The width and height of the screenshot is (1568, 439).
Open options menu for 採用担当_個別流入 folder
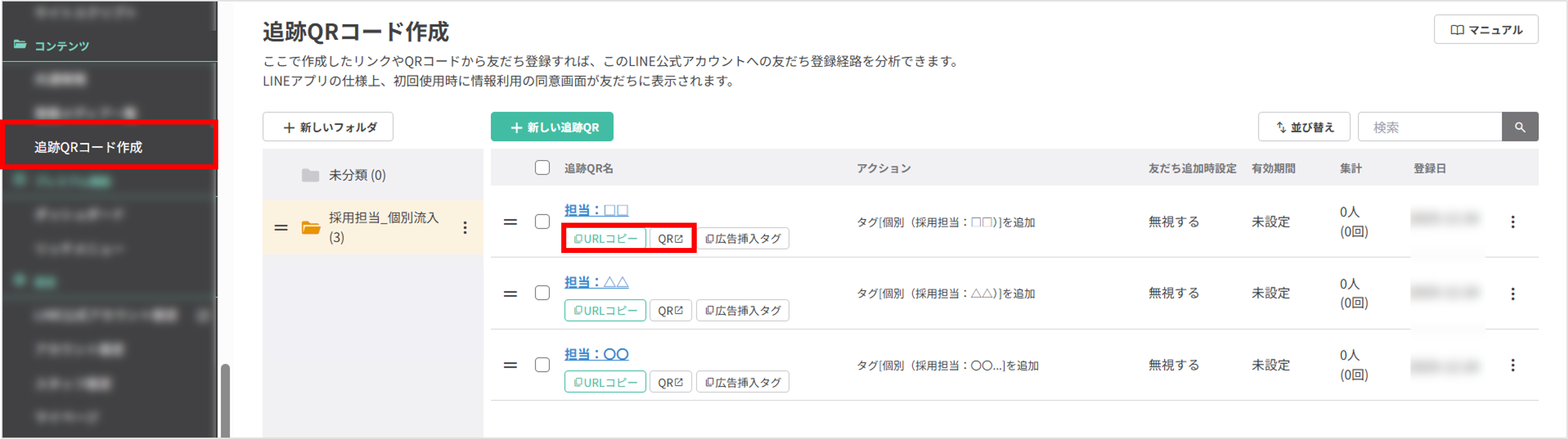click(466, 228)
